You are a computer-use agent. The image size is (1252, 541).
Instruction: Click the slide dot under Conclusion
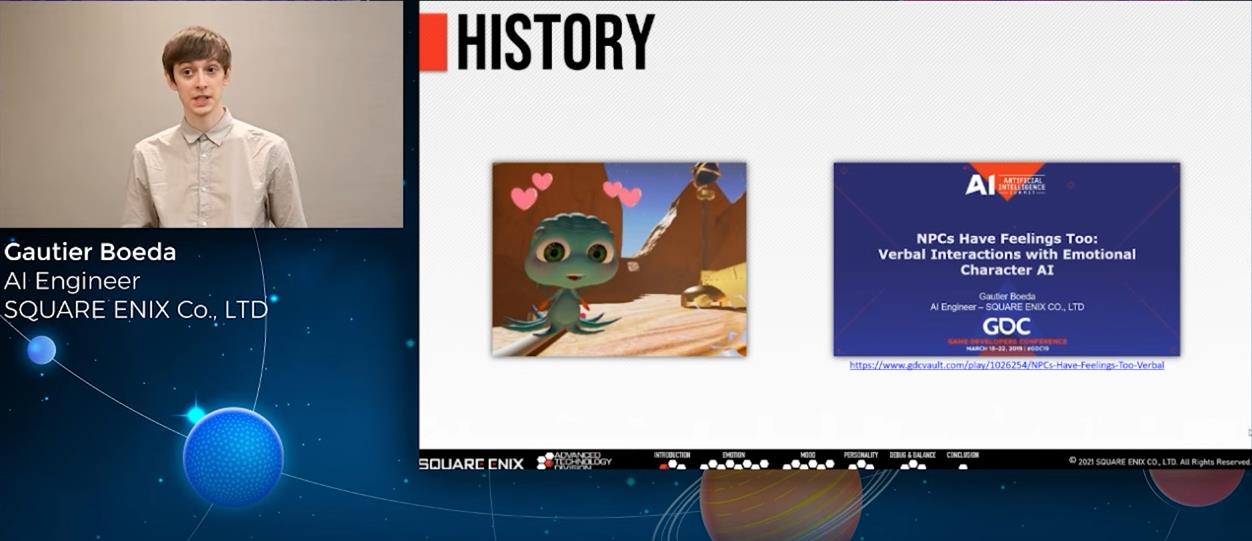[962, 466]
